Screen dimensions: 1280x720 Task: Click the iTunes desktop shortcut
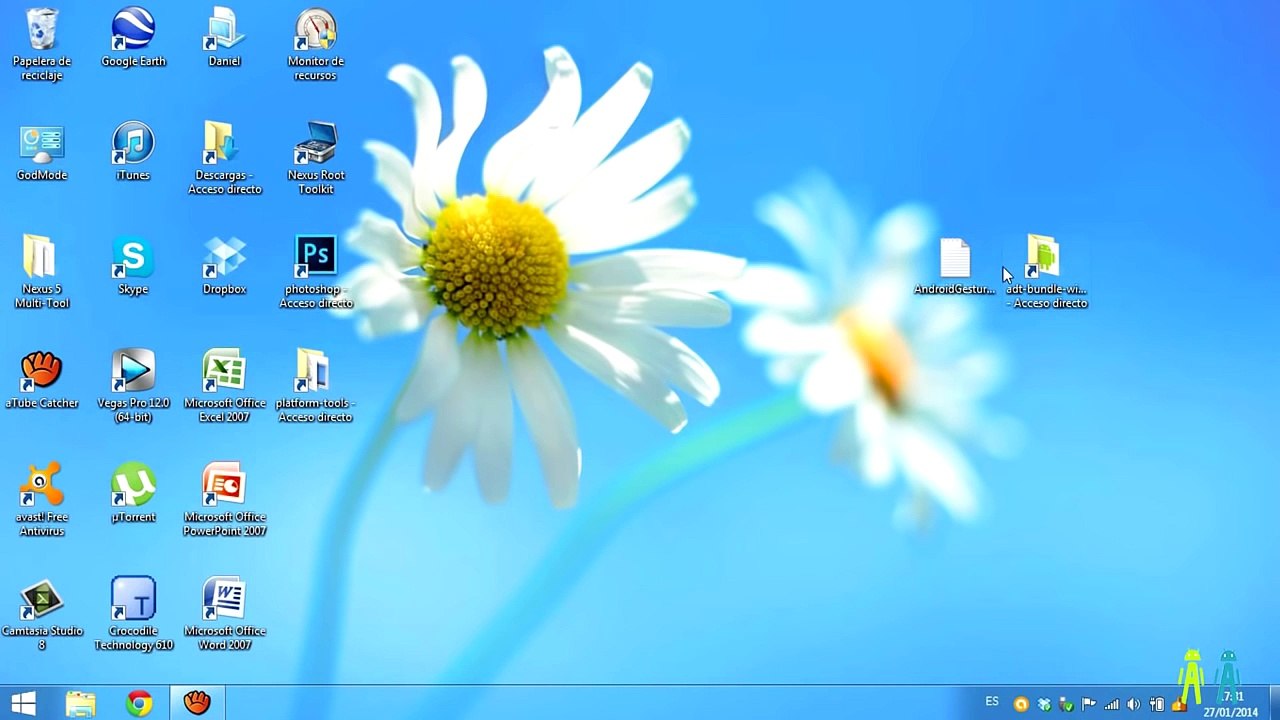click(x=133, y=152)
